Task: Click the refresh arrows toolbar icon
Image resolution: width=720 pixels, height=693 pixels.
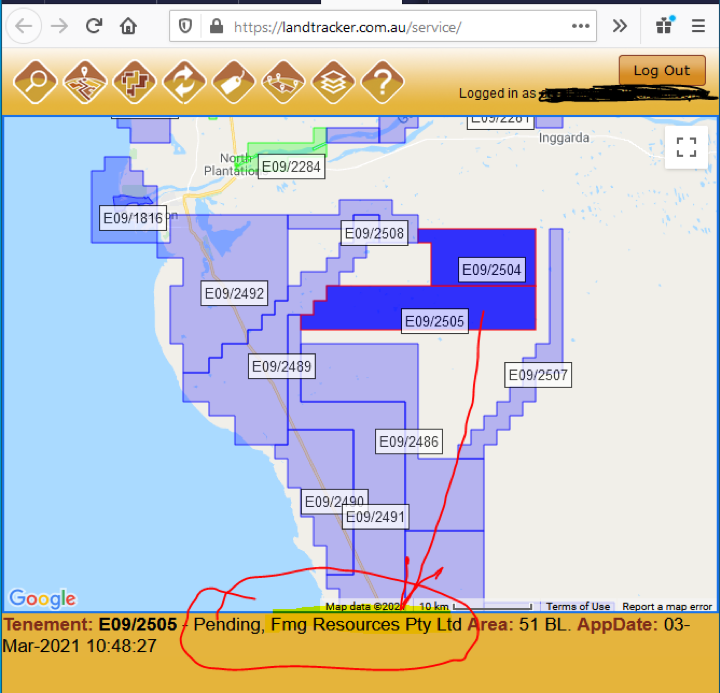Action: point(184,82)
